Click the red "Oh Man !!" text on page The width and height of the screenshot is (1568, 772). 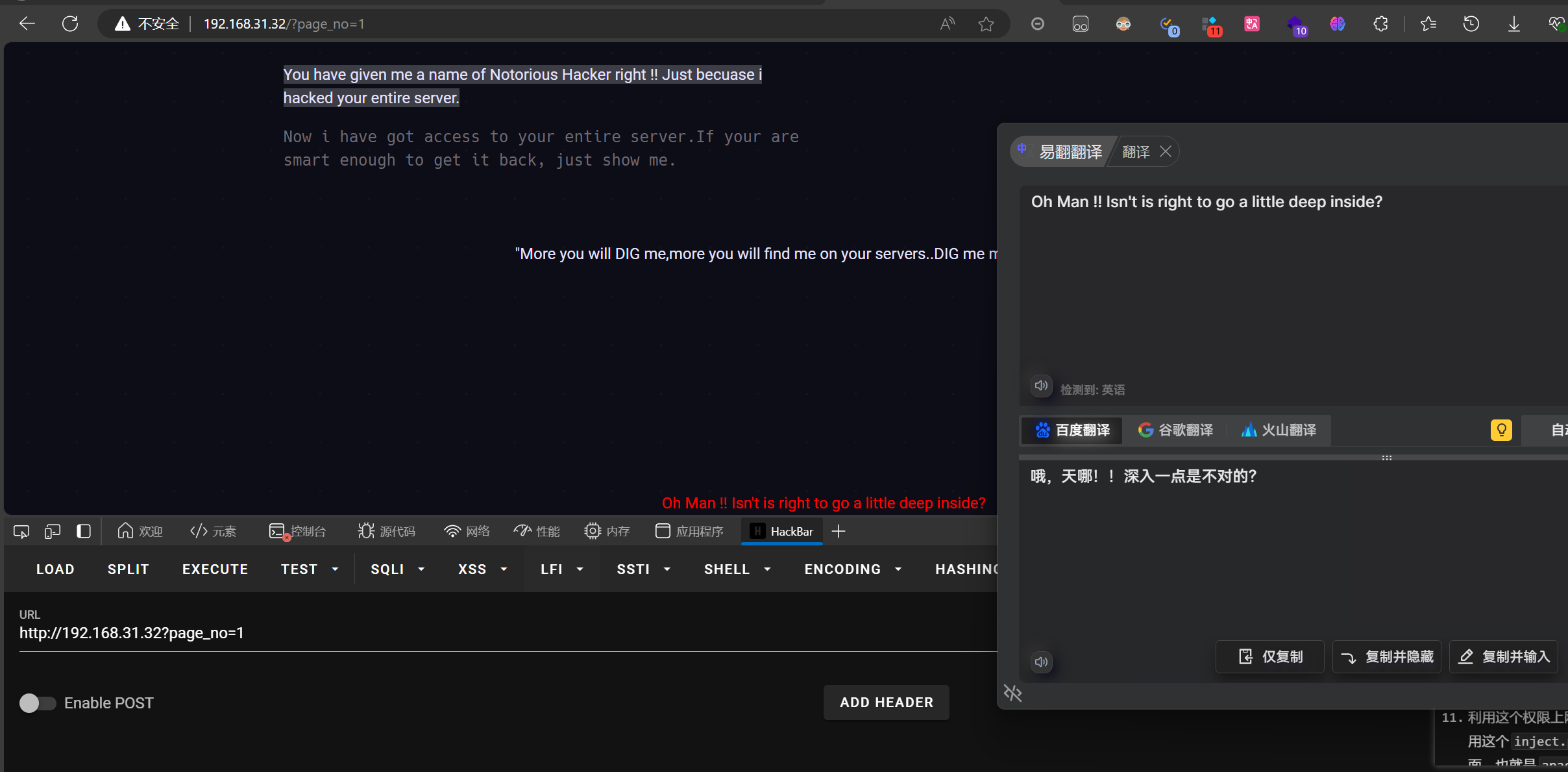pyautogui.click(x=824, y=503)
